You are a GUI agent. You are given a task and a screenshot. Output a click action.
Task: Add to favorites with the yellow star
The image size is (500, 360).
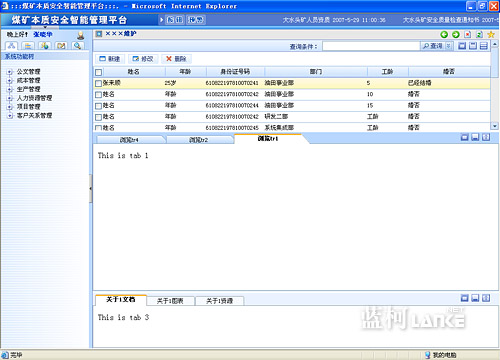click(x=491, y=34)
